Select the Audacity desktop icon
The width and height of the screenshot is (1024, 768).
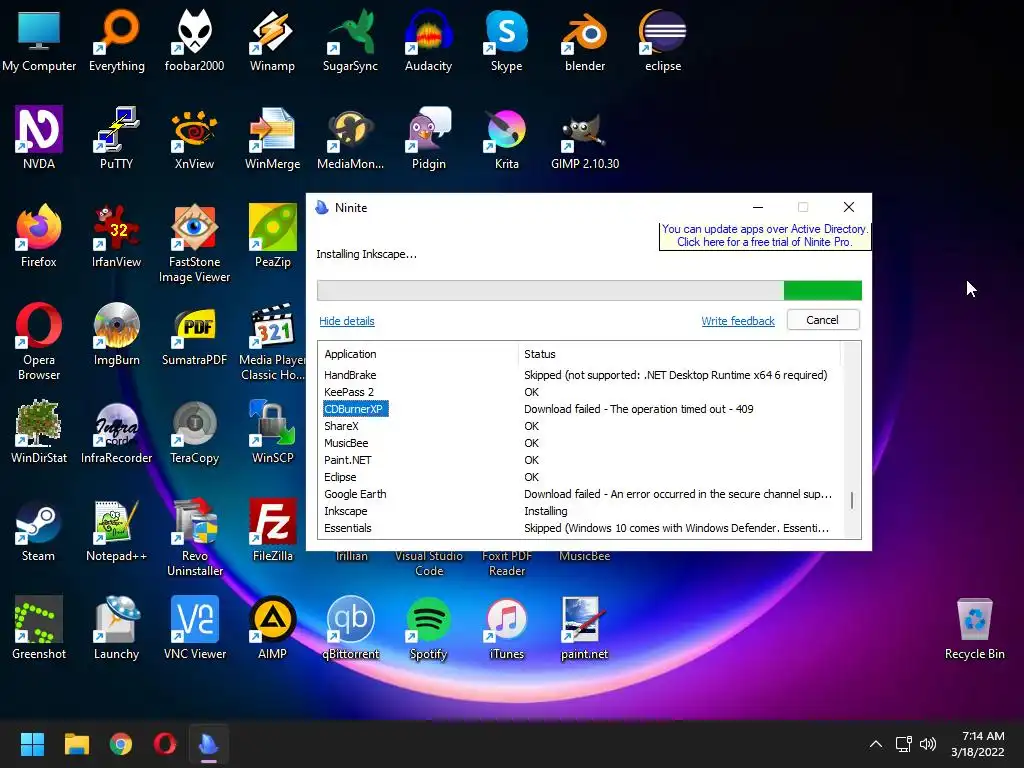(x=428, y=40)
